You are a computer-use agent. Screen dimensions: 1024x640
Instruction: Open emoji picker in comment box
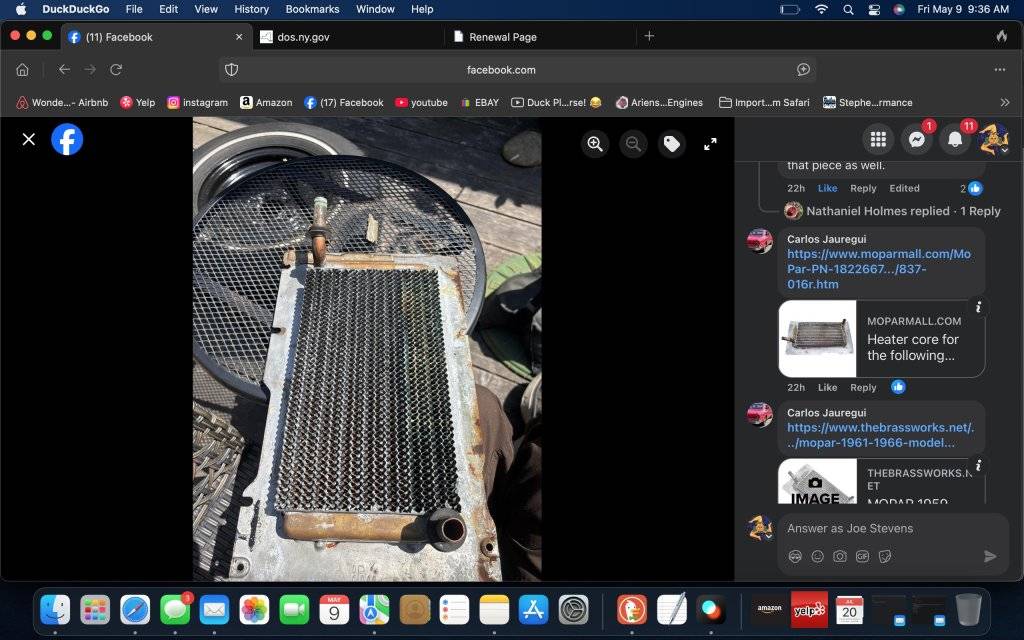click(x=818, y=556)
